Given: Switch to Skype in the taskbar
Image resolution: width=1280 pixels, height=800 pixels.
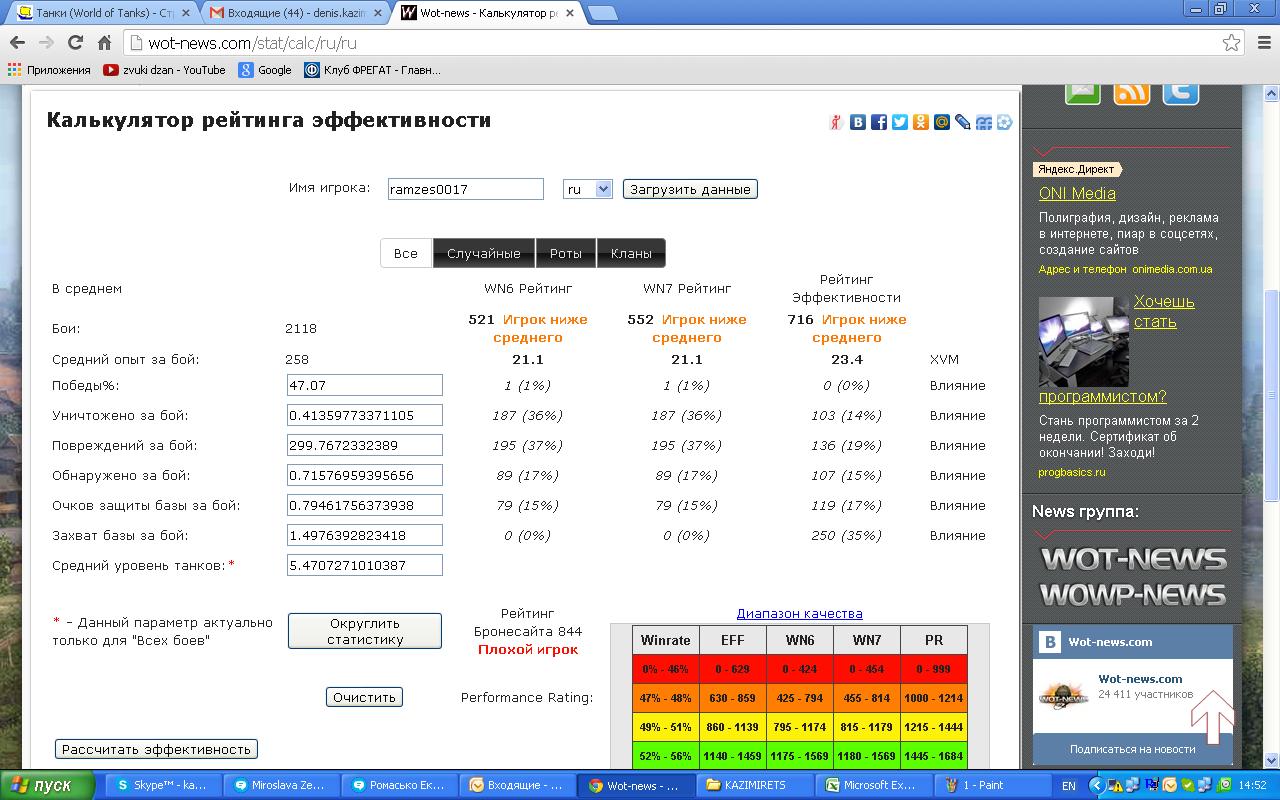Looking at the screenshot, I should click(163, 785).
